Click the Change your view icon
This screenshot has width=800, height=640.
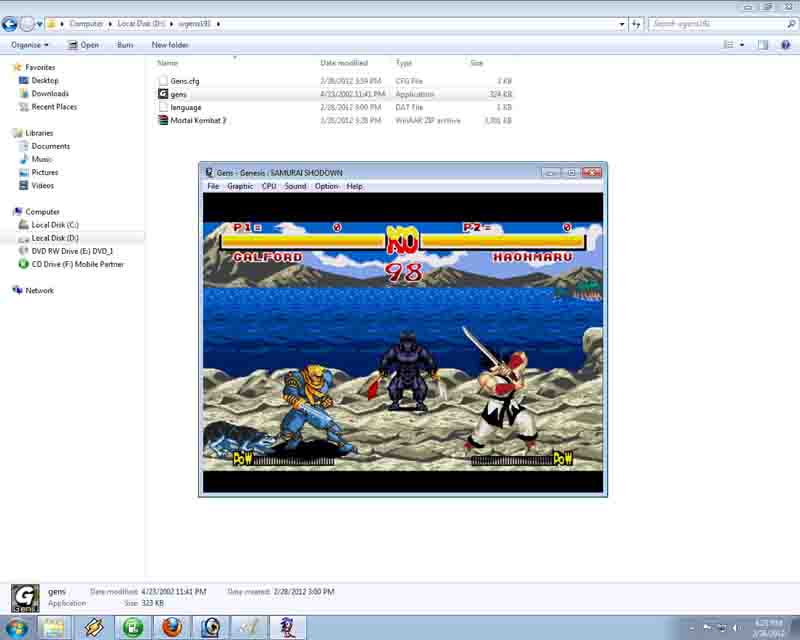[x=729, y=45]
